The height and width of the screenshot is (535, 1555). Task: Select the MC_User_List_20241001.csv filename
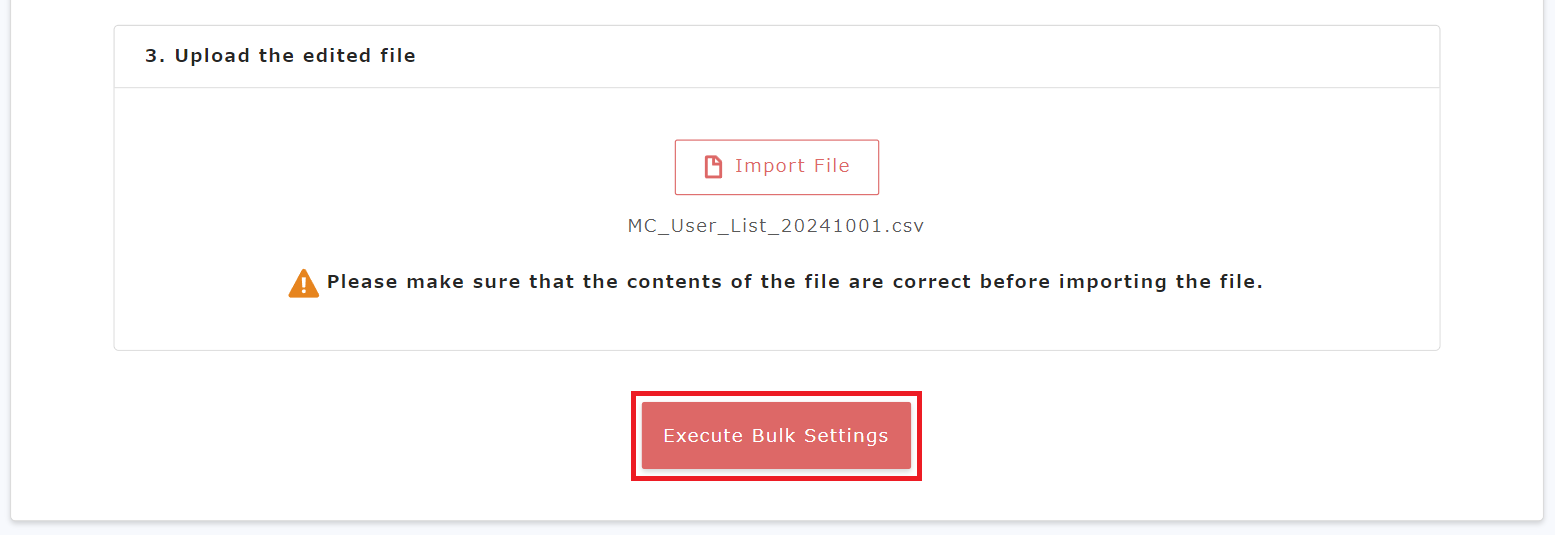coord(776,226)
